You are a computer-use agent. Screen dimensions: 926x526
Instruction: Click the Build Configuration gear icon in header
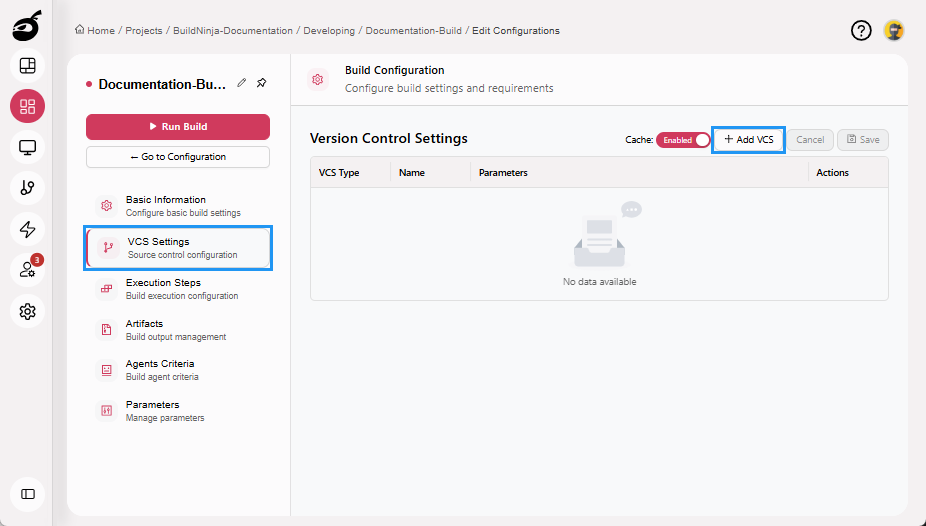(x=318, y=79)
